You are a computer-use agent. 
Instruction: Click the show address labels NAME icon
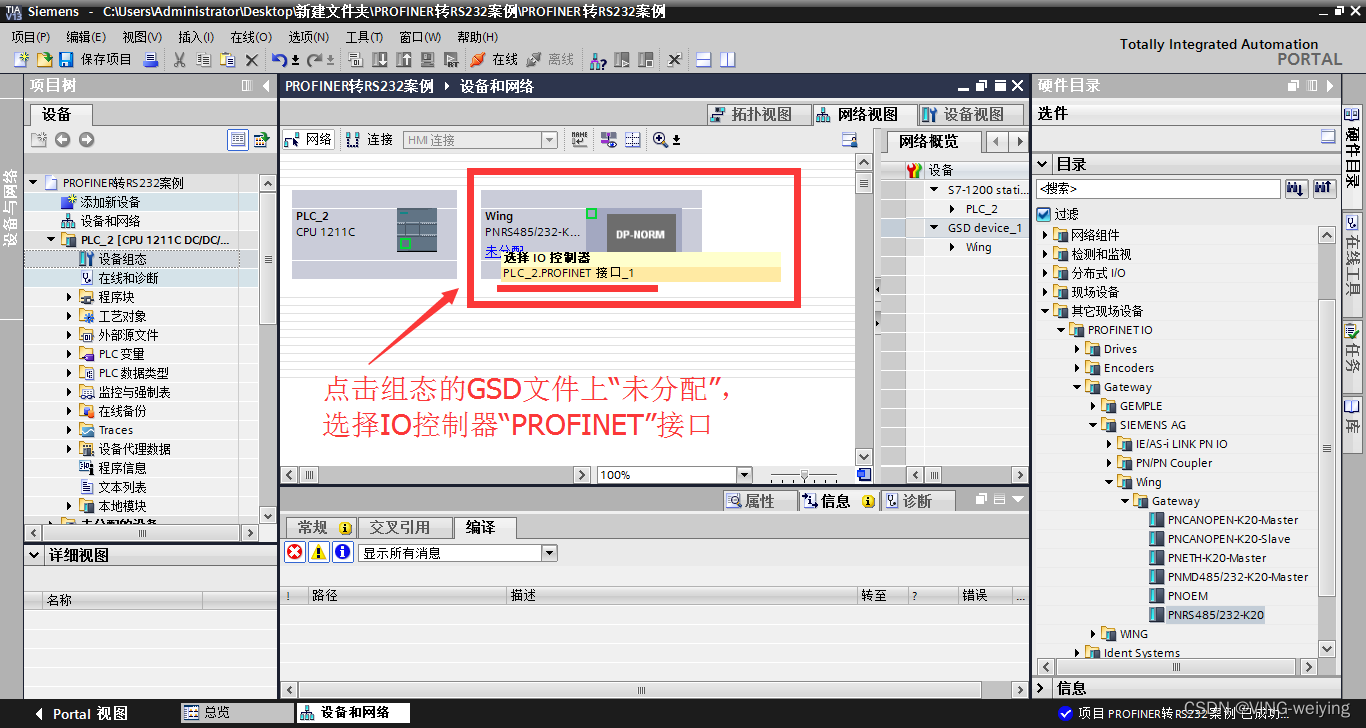pos(580,140)
